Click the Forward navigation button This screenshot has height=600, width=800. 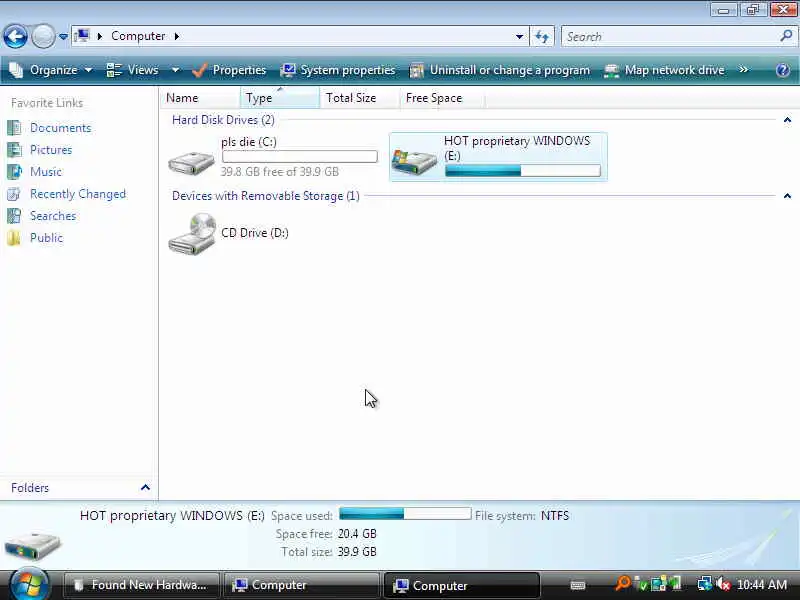coord(43,36)
